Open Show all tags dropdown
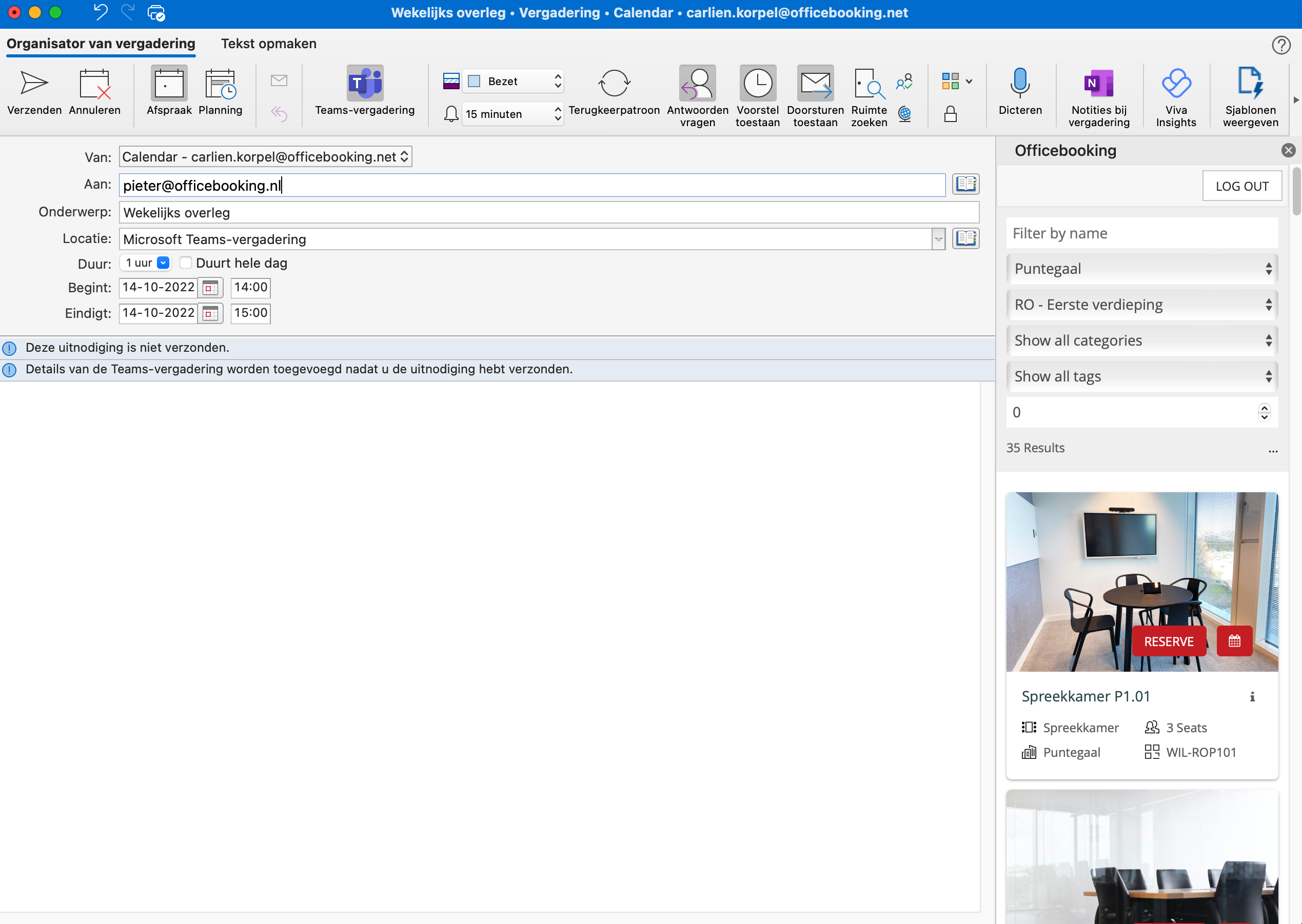The height and width of the screenshot is (924, 1302). 1142,376
